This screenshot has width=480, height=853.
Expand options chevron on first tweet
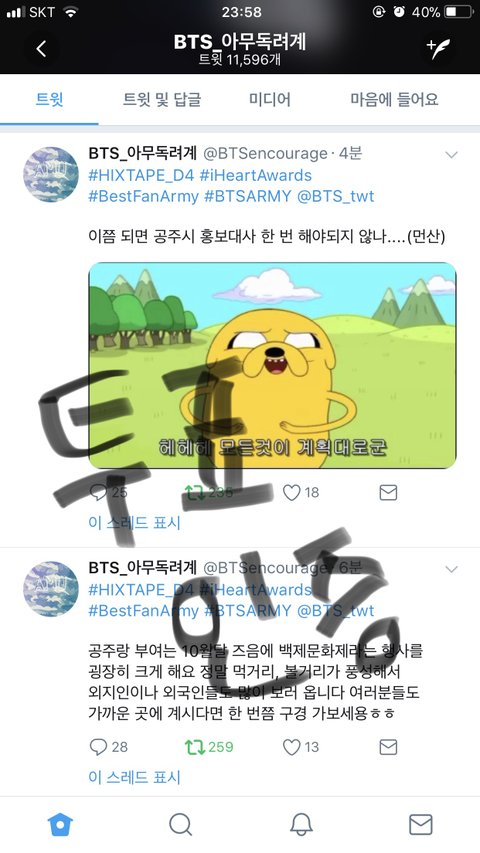(451, 155)
